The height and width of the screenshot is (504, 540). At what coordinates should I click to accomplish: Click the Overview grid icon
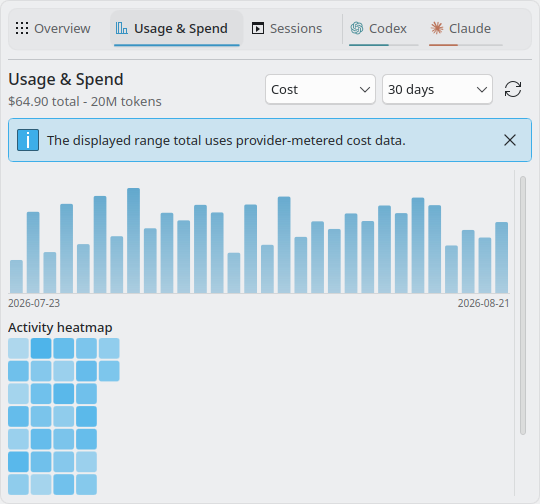click(x=22, y=28)
